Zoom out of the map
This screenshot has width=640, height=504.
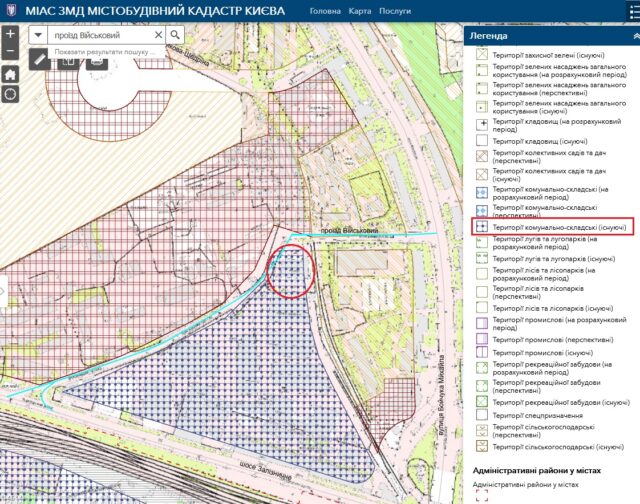click(10, 52)
